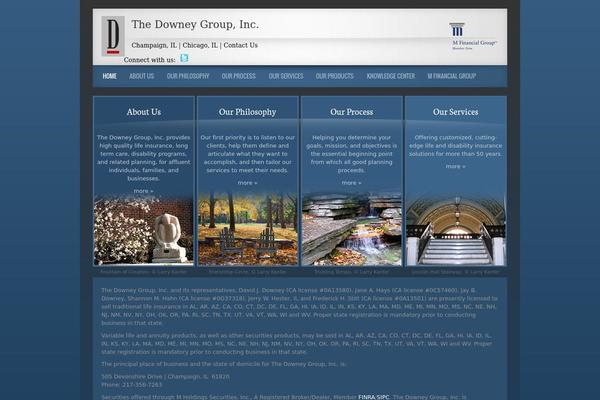
Task: Click the Our Philosophy card heading
Action: (247, 112)
